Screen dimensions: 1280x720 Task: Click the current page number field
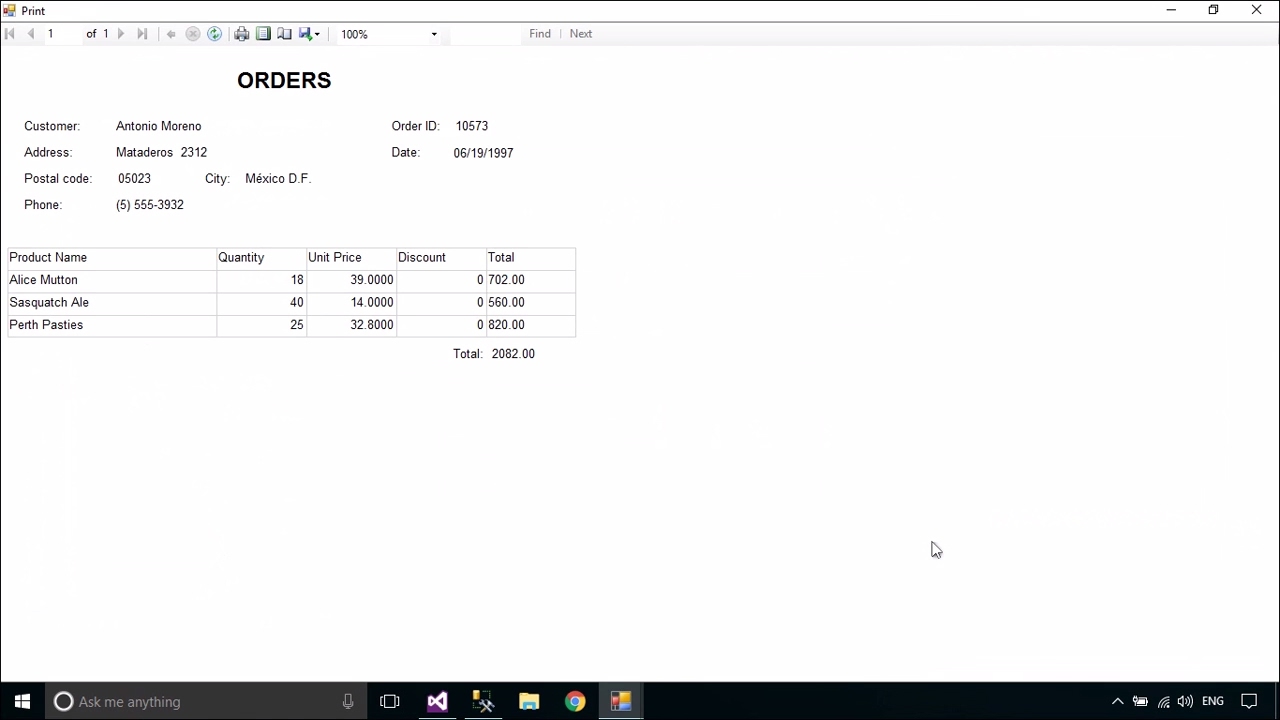[x=61, y=34]
